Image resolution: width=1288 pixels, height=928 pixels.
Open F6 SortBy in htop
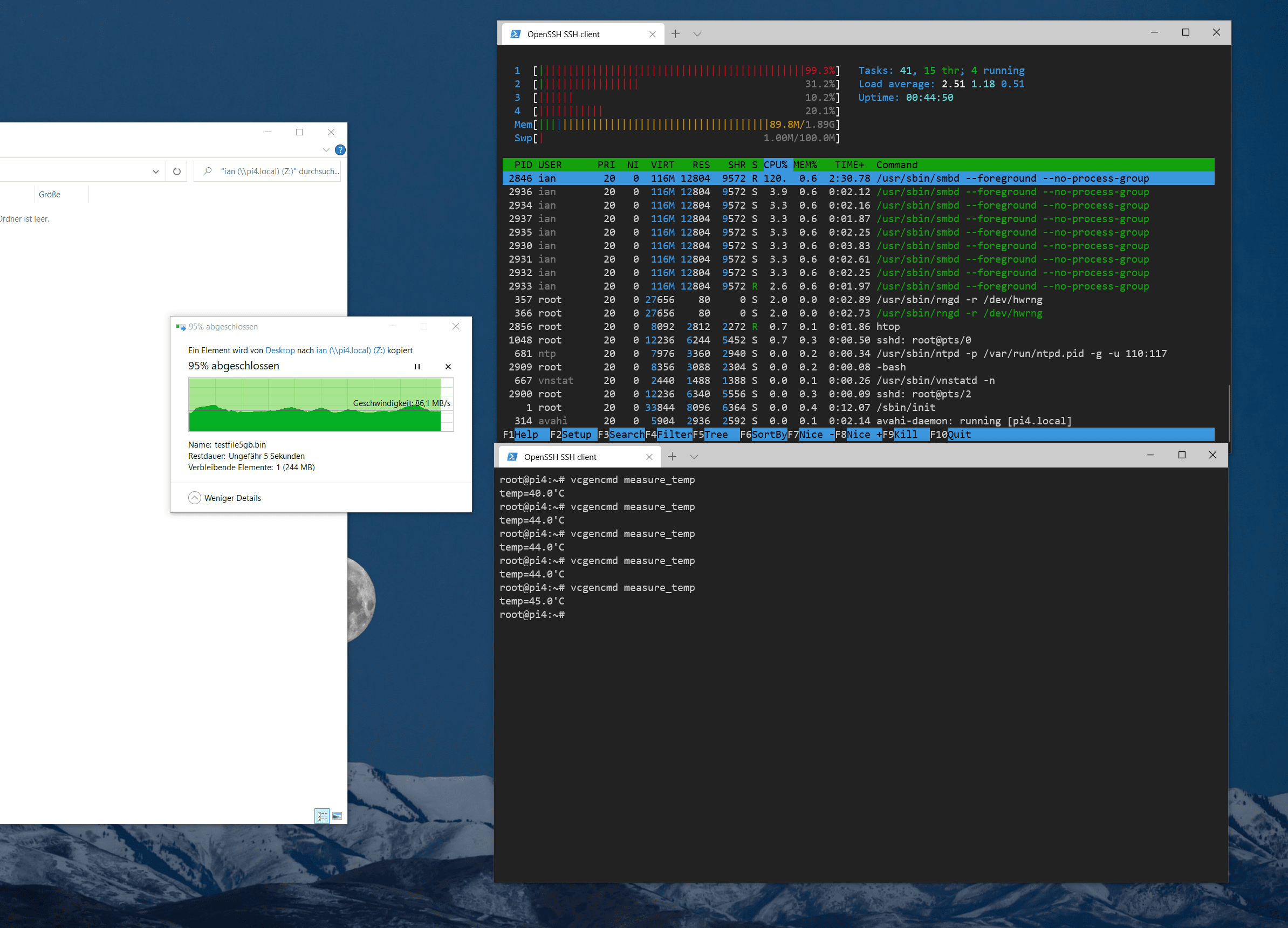point(764,435)
